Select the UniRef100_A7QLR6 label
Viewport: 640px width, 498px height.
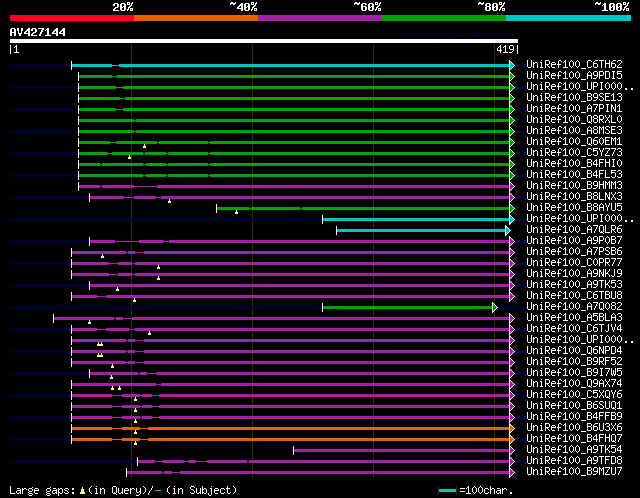click(574, 229)
